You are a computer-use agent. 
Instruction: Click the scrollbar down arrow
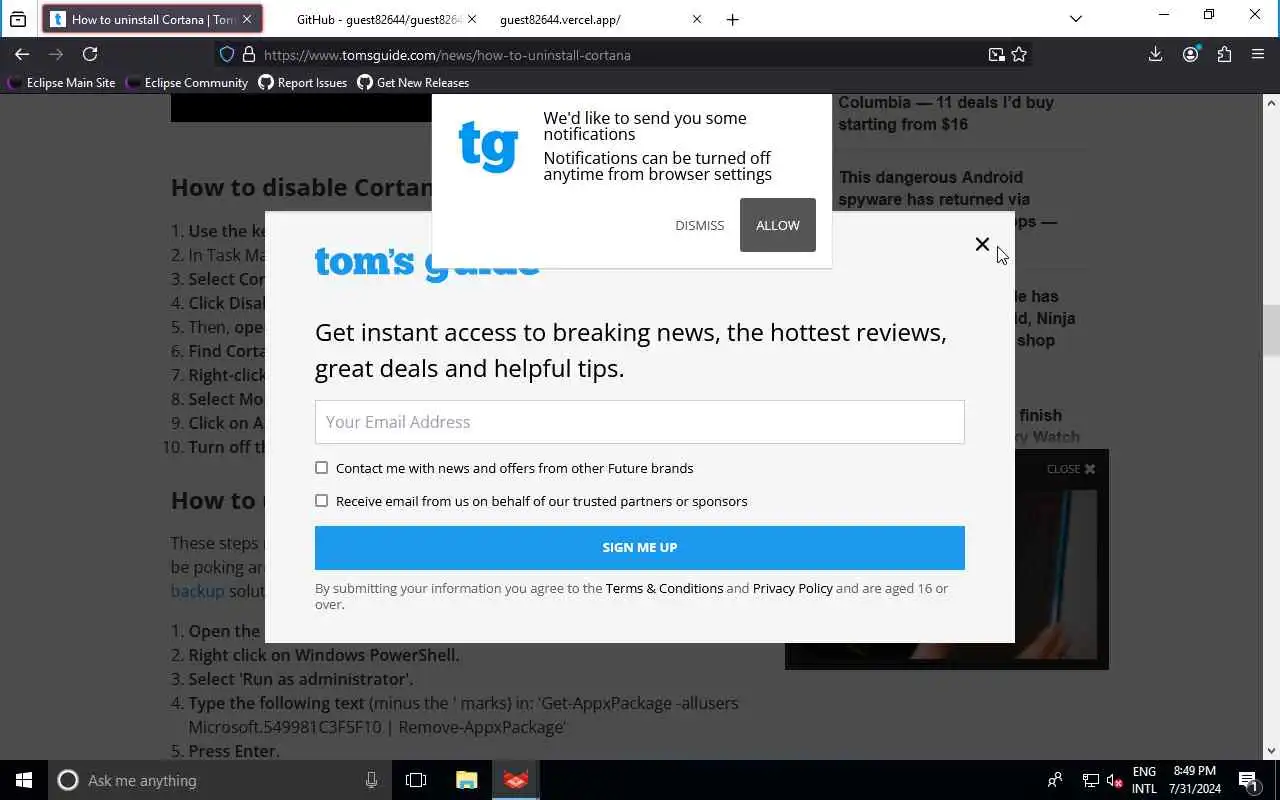tap(1271, 751)
